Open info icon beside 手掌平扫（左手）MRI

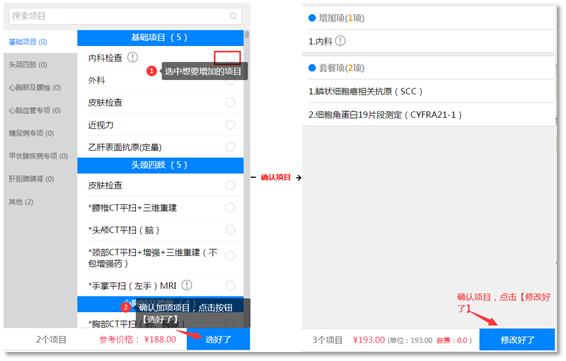187,285
